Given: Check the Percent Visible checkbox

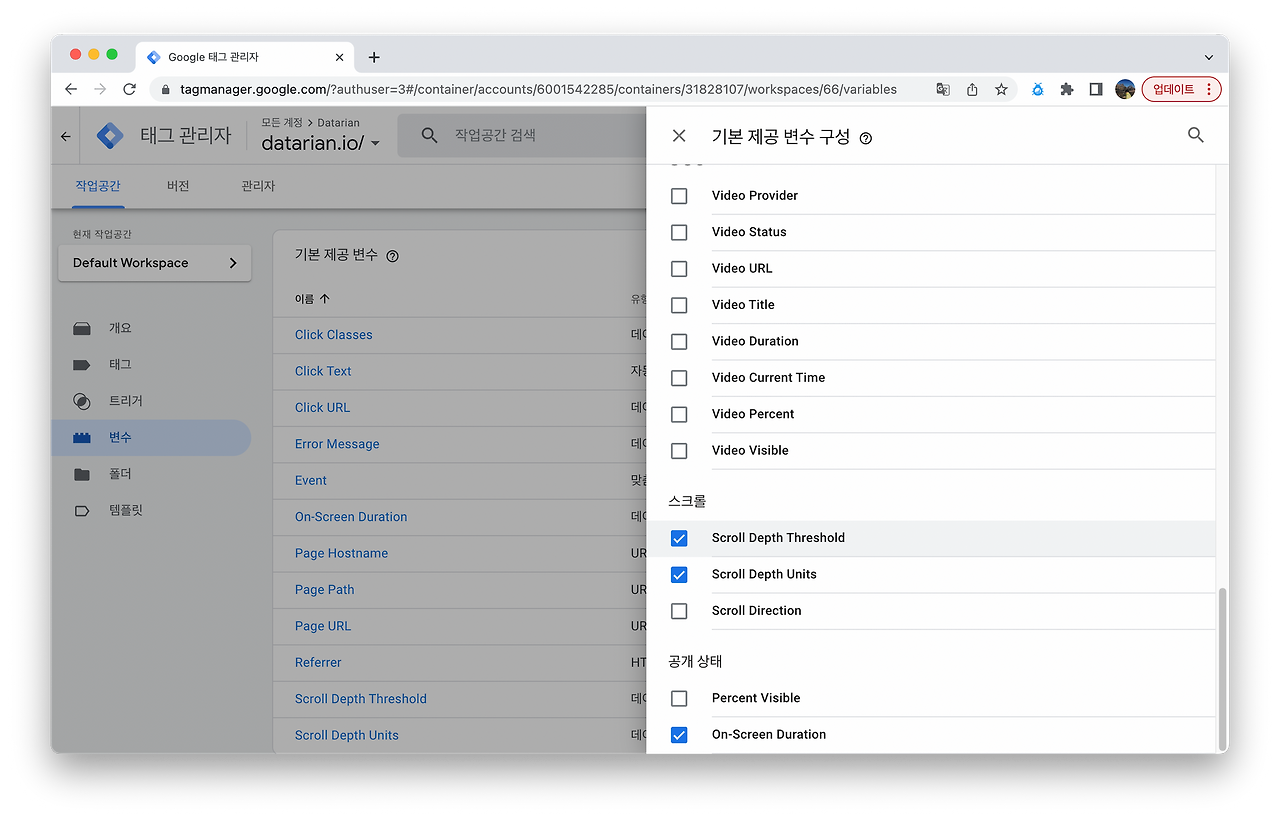Looking at the screenshot, I should (x=679, y=698).
